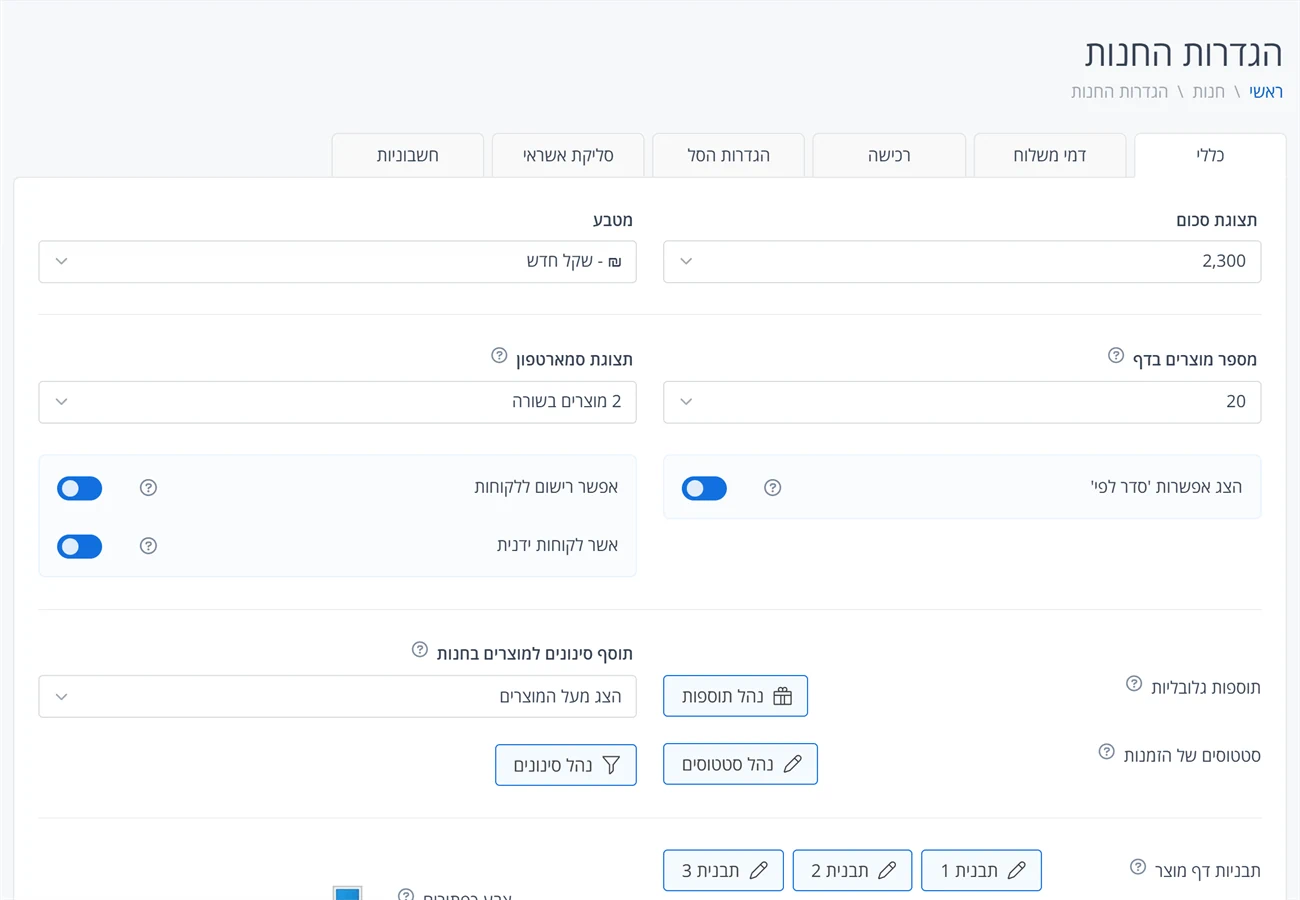
Task: Open the blue color swatch at the bottom
Action: (347, 893)
